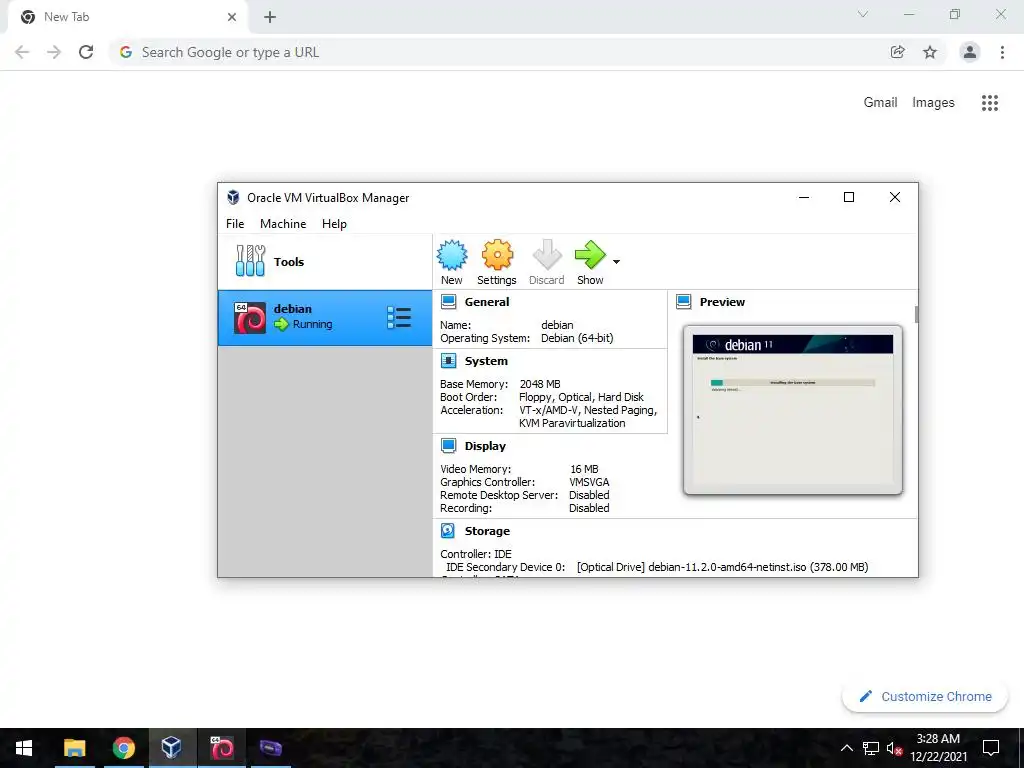Click the General section icon
Viewport: 1024px width, 768px height.
[449, 302]
